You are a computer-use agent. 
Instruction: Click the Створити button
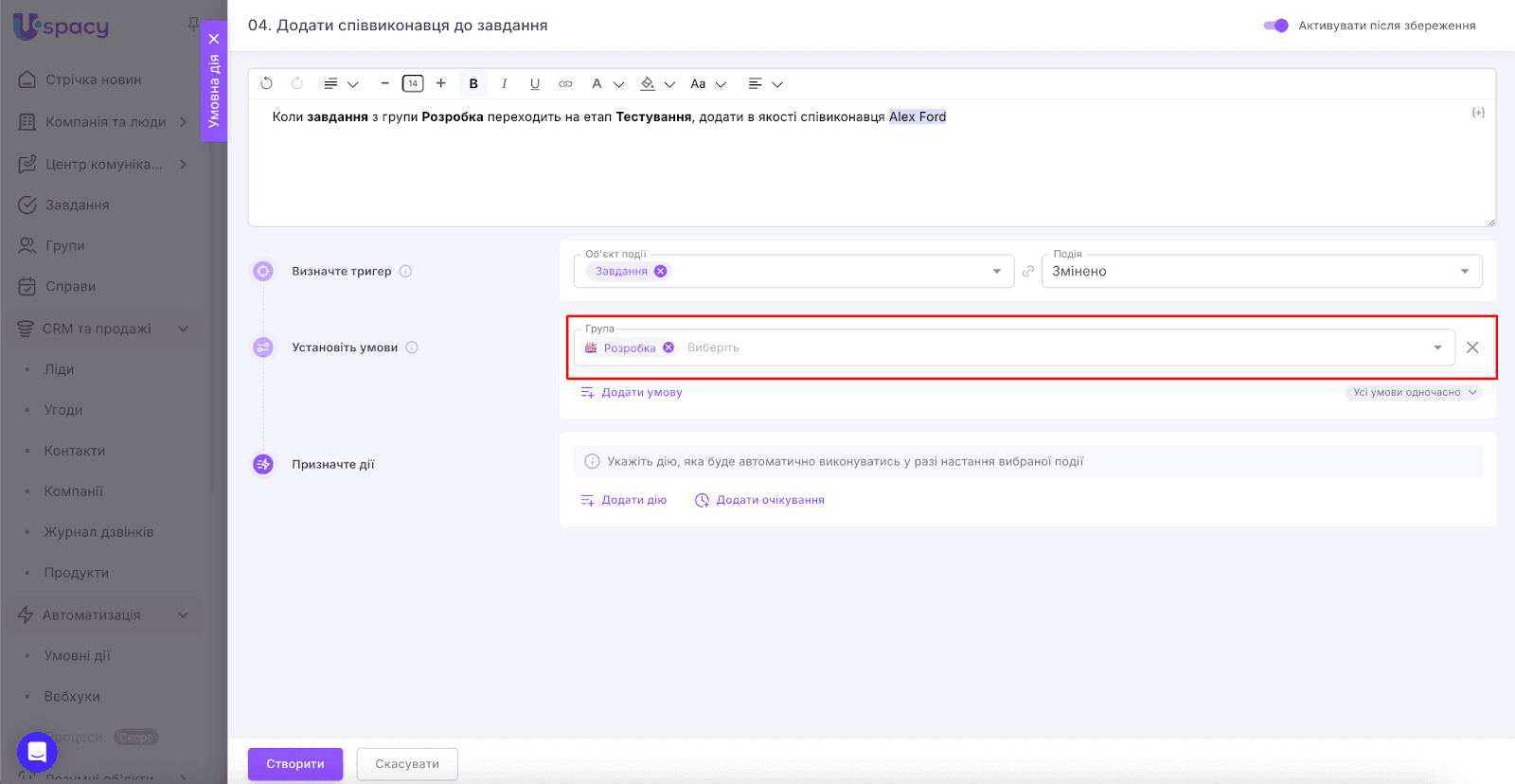295,764
